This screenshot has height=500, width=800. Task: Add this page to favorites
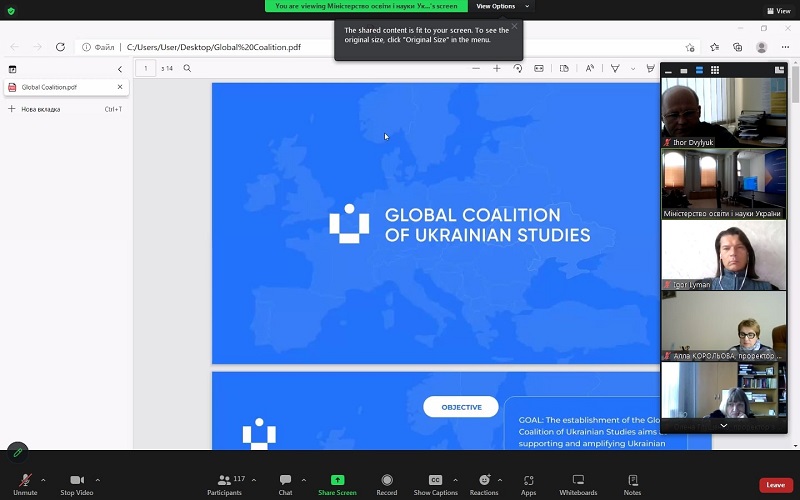coord(690,47)
